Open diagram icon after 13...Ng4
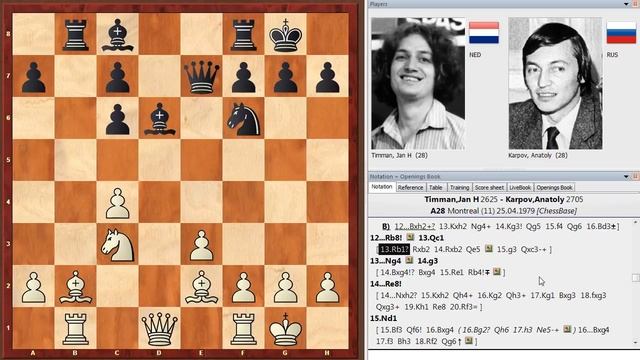This screenshot has height=360, width=640. (409, 260)
